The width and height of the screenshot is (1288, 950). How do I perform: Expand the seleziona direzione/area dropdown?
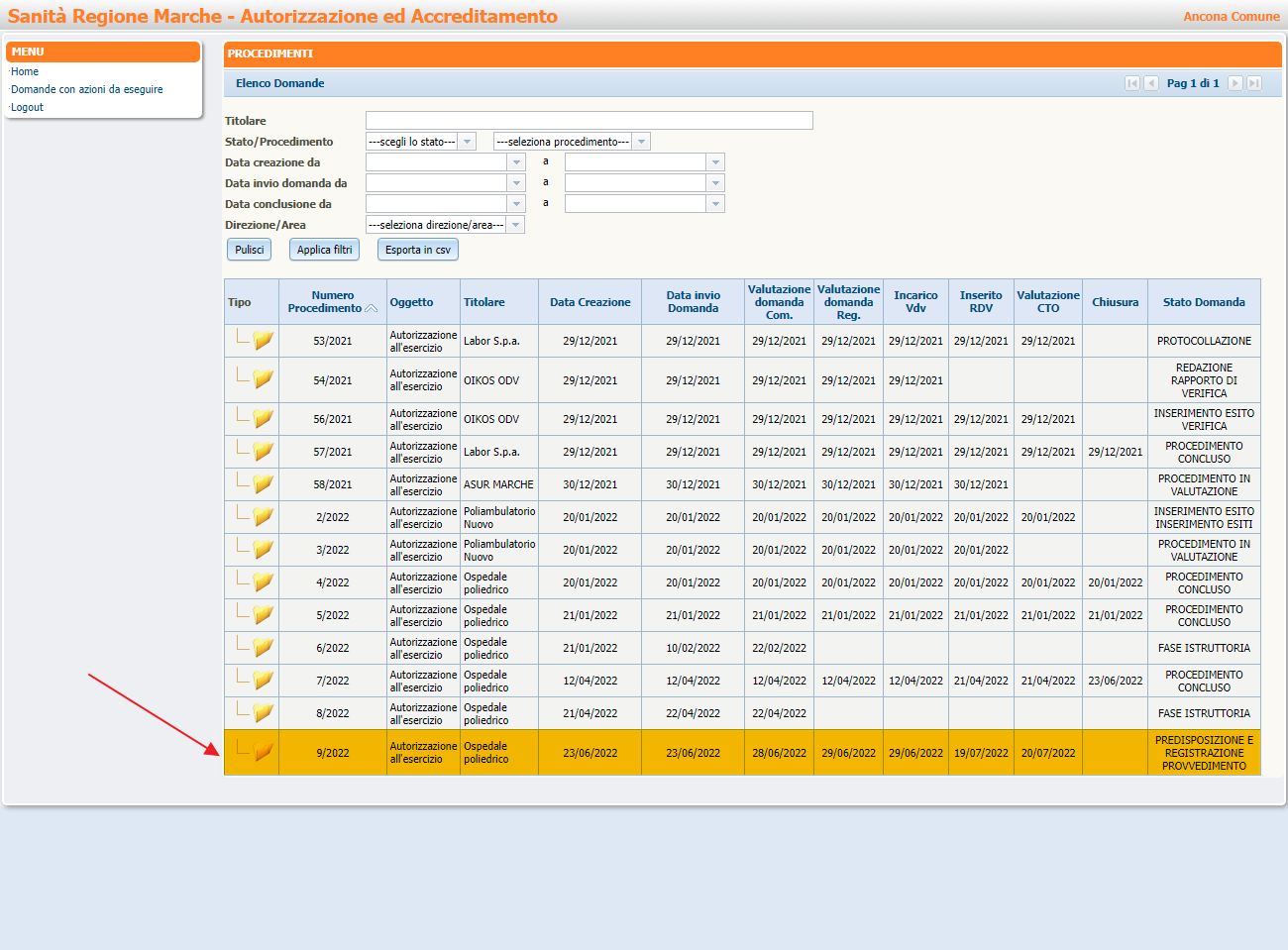[x=515, y=224]
